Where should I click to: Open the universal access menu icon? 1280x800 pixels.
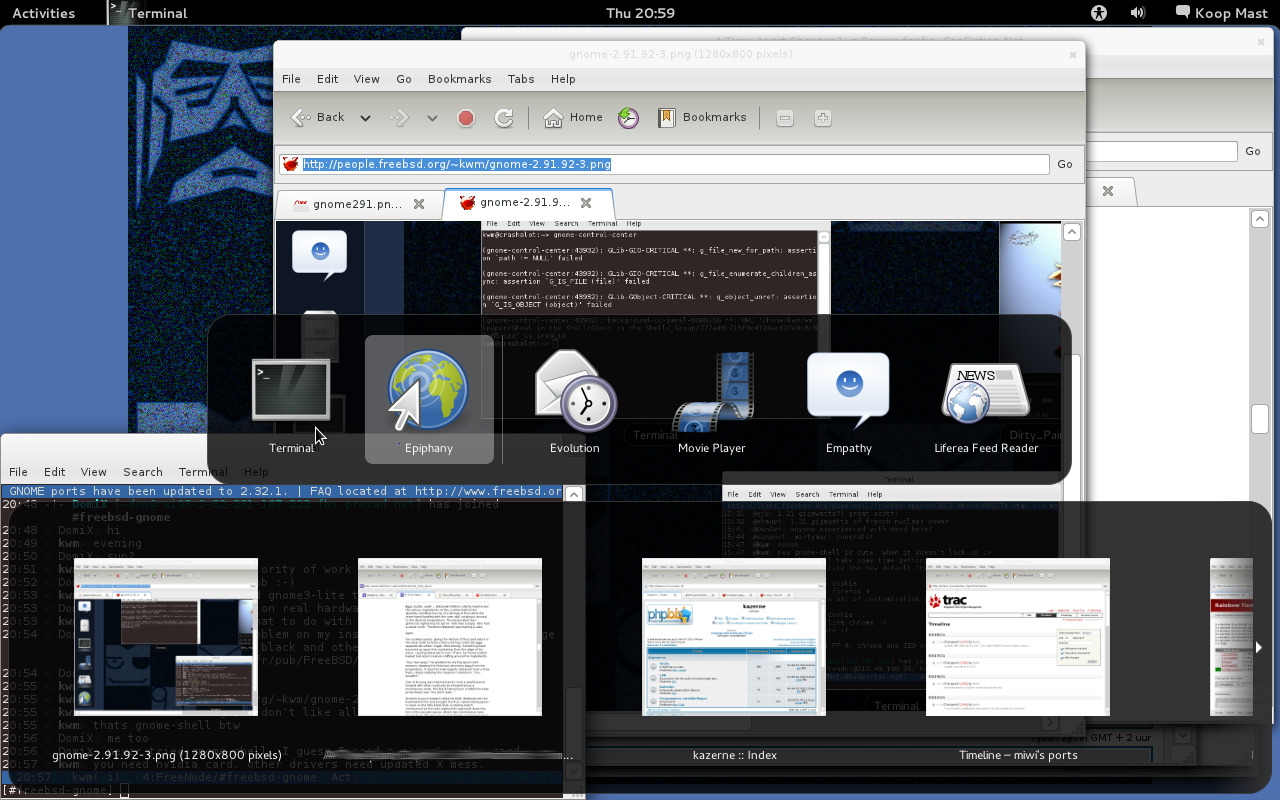pos(1099,13)
